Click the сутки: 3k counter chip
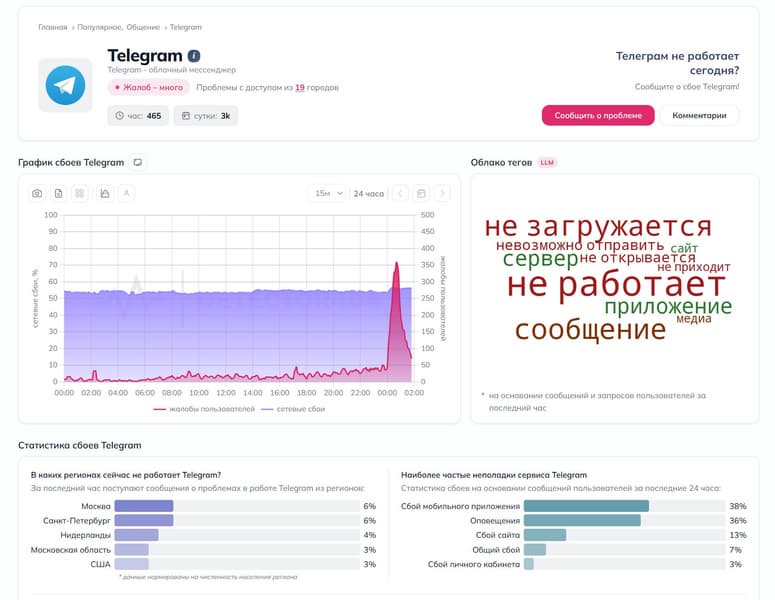The height and width of the screenshot is (600, 775). click(206, 116)
